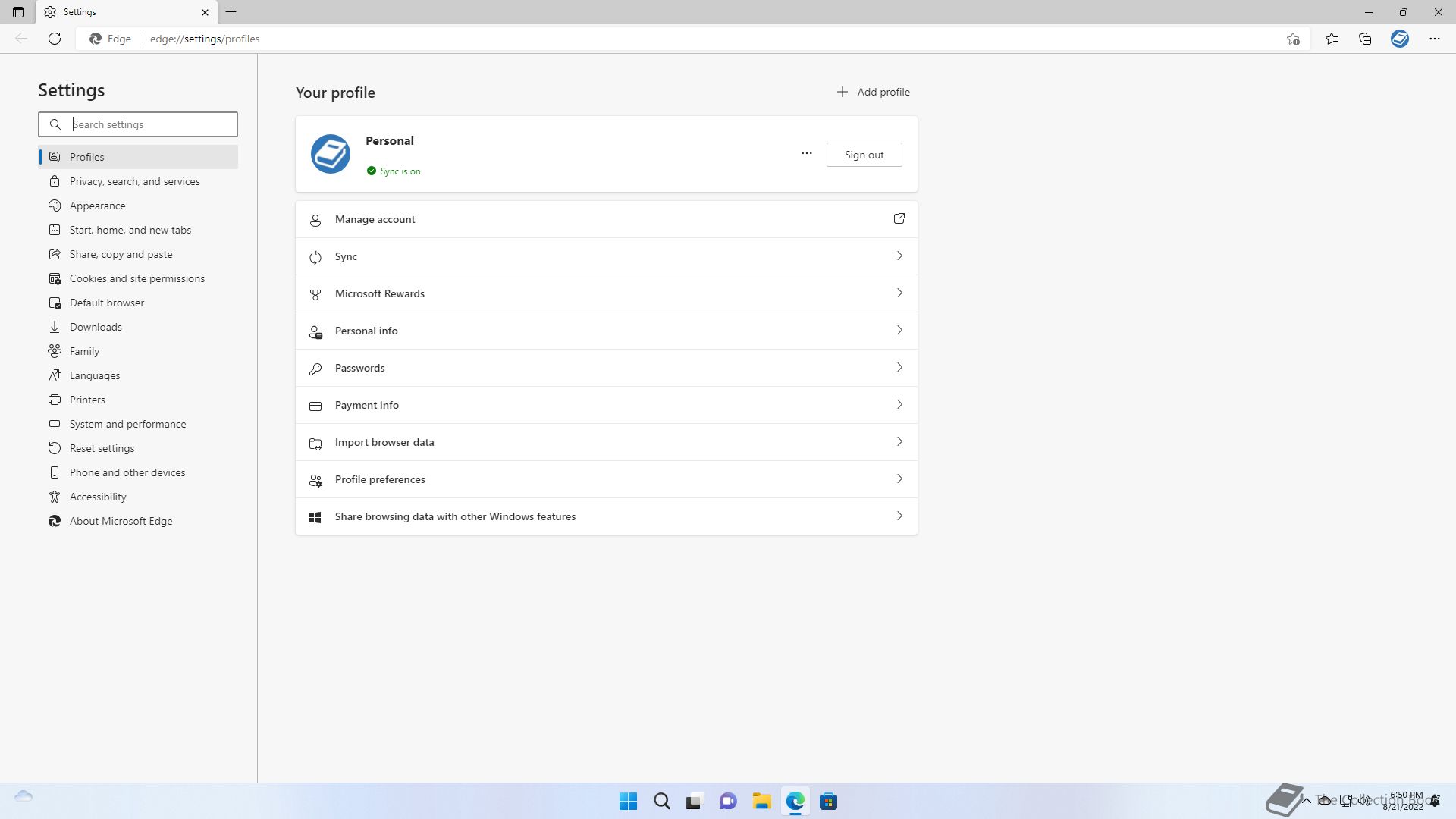
Task: Click the Microsoft Edge taskbar icon
Action: pos(795,802)
